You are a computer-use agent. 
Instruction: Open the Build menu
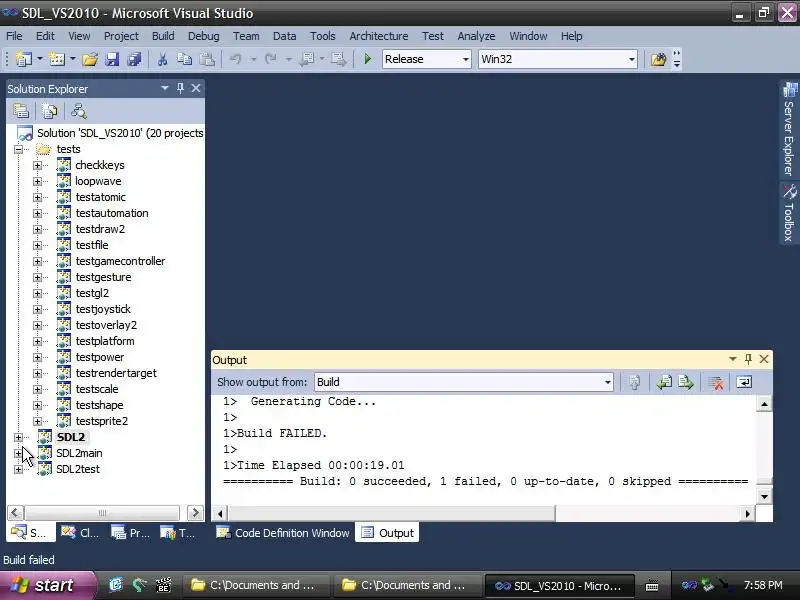(163, 36)
